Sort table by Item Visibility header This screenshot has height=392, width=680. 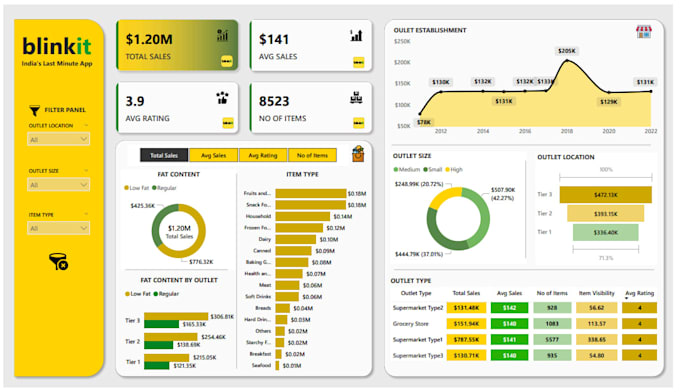[x=597, y=293]
